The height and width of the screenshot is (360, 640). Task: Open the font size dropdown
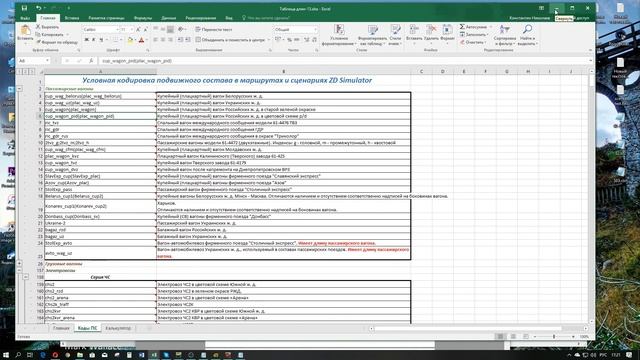point(132,29)
